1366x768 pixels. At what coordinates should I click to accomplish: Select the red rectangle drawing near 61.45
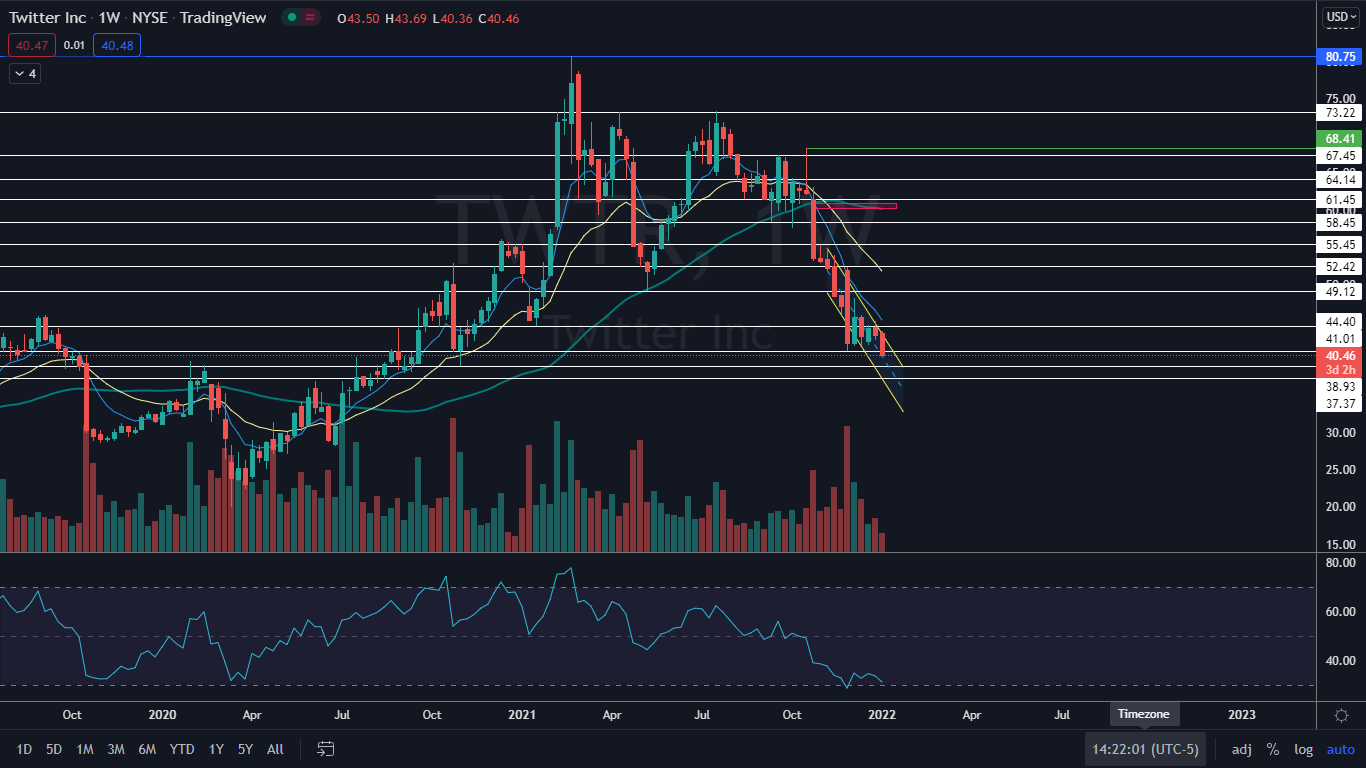[854, 206]
